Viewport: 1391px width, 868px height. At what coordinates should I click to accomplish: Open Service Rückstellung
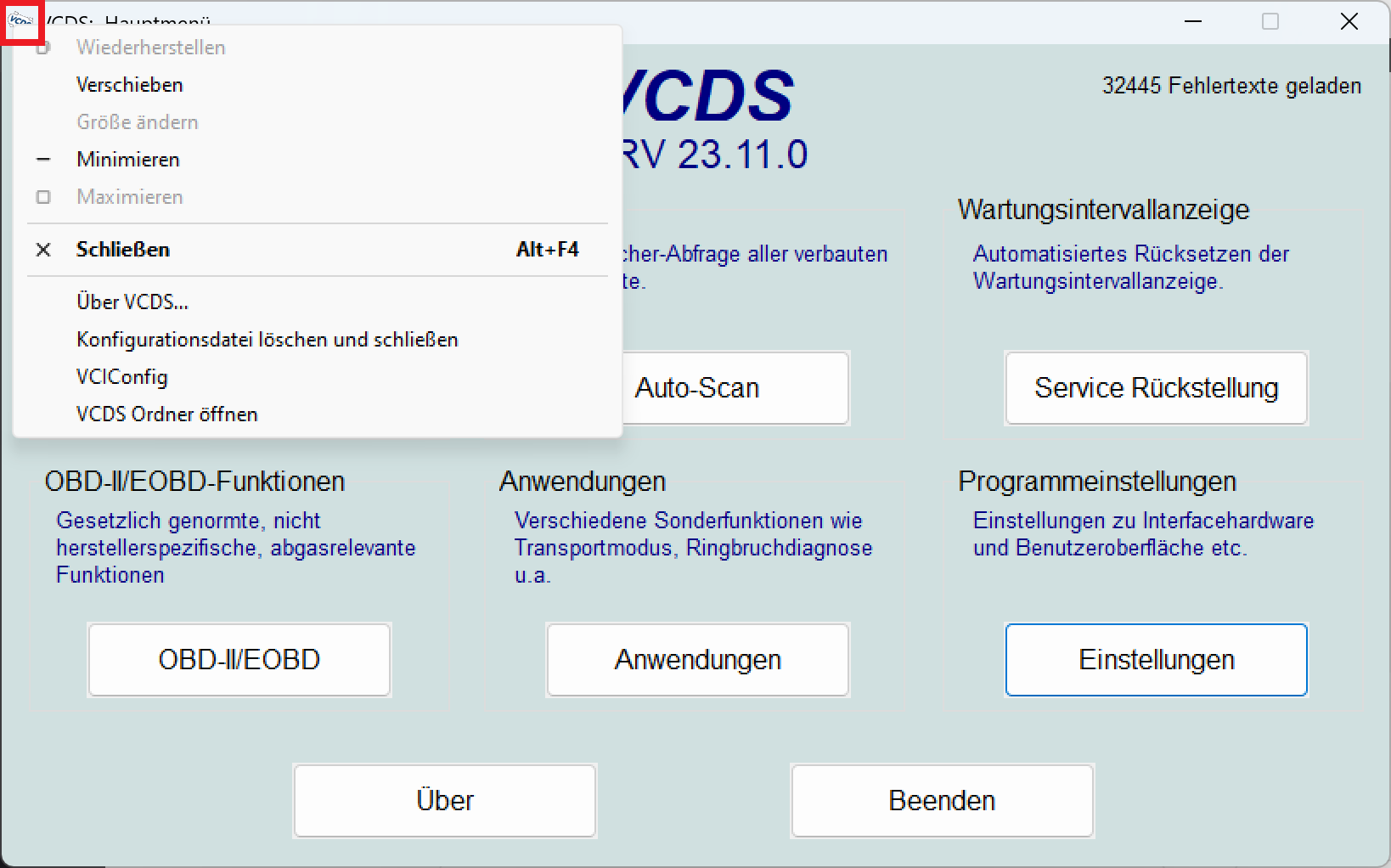1157,388
